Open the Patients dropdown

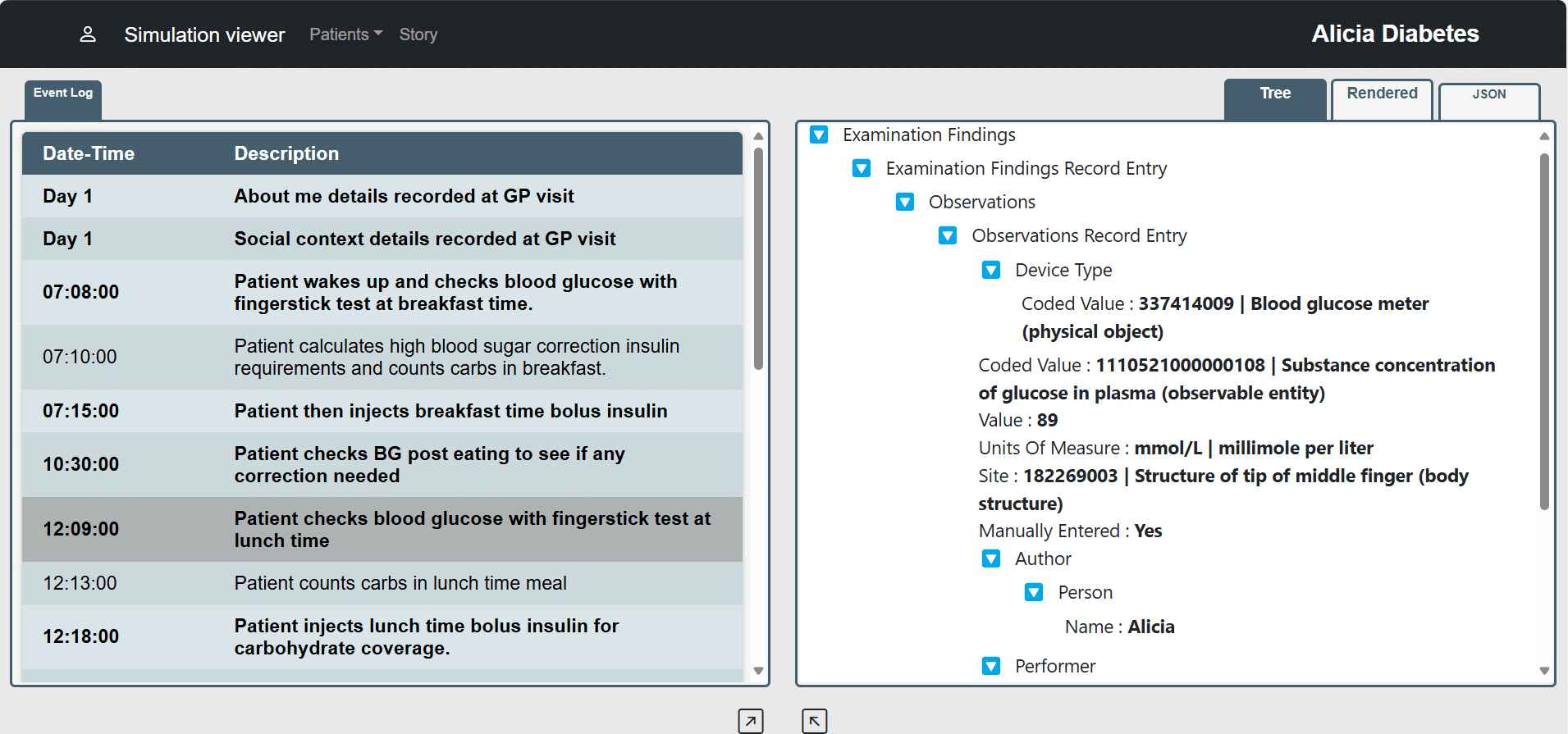tap(345, 34)
